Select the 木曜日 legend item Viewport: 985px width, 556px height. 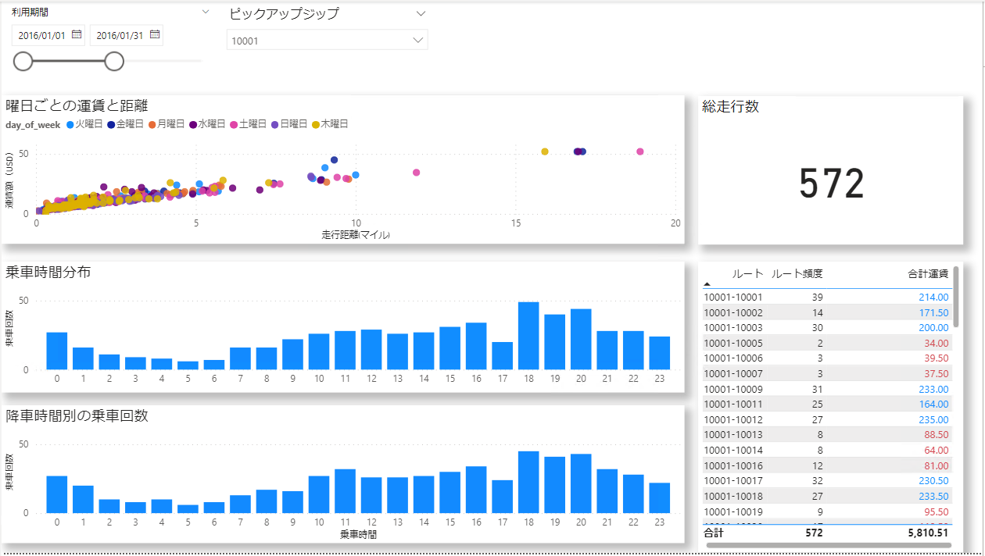tap(335, 125)
